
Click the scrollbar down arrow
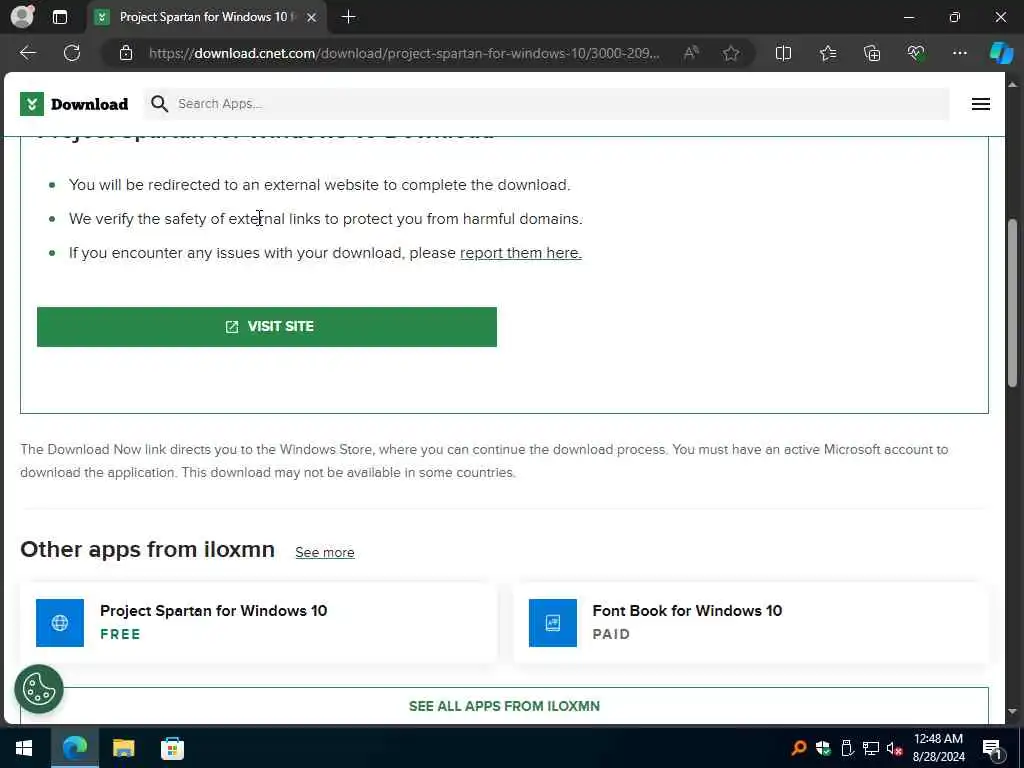point(1012,711)
